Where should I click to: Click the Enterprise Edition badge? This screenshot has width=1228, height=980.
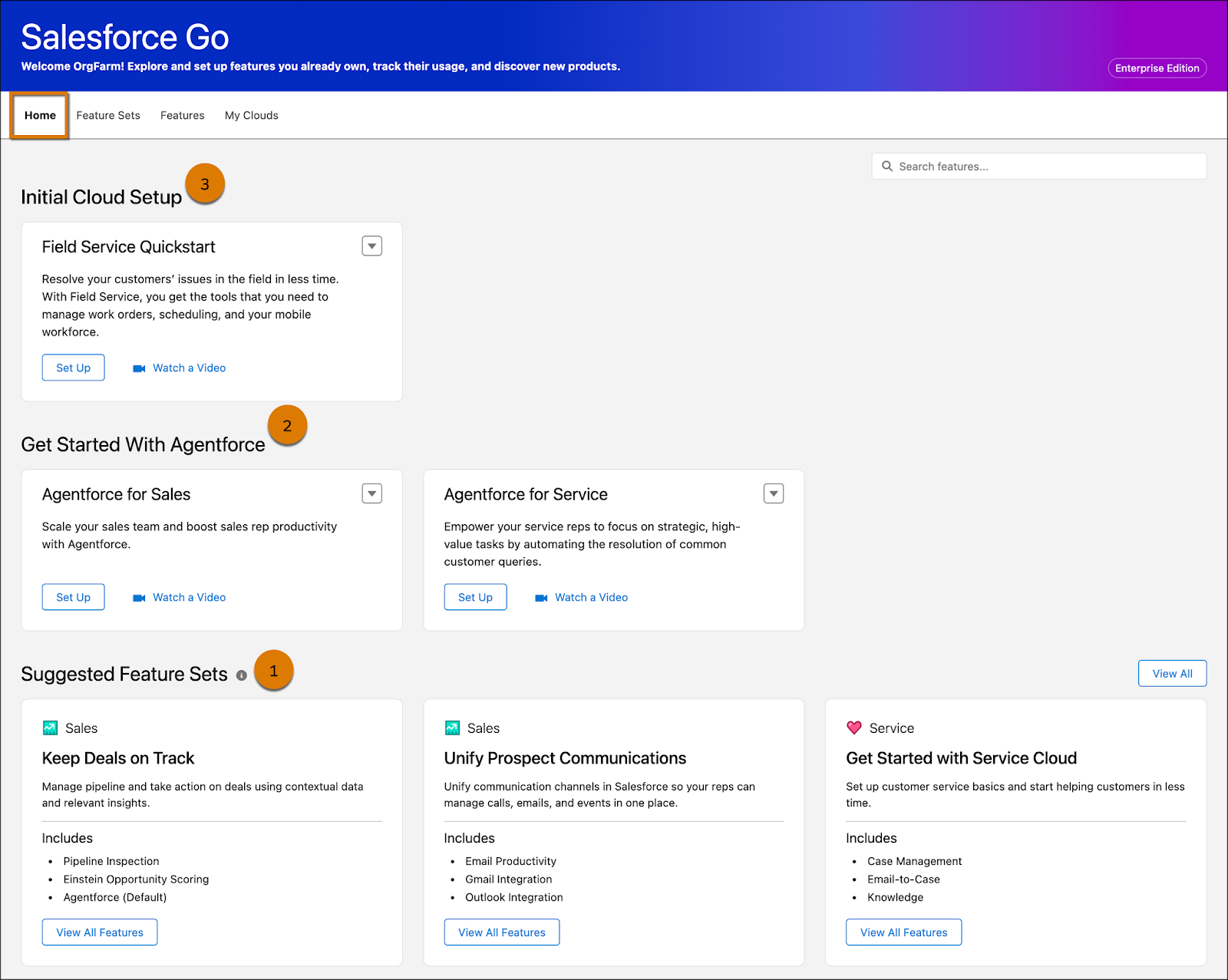(x=1157, y=68)
